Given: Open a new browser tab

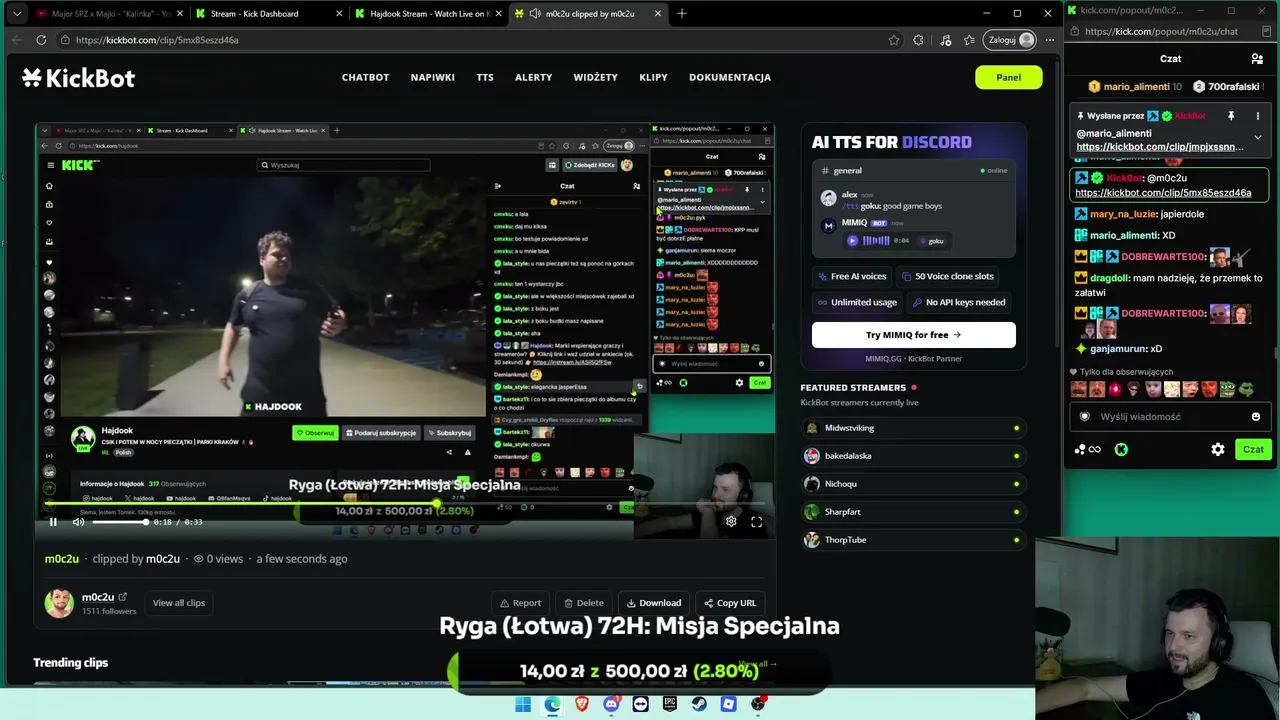Looking at the screenshot, I should 682,14.
